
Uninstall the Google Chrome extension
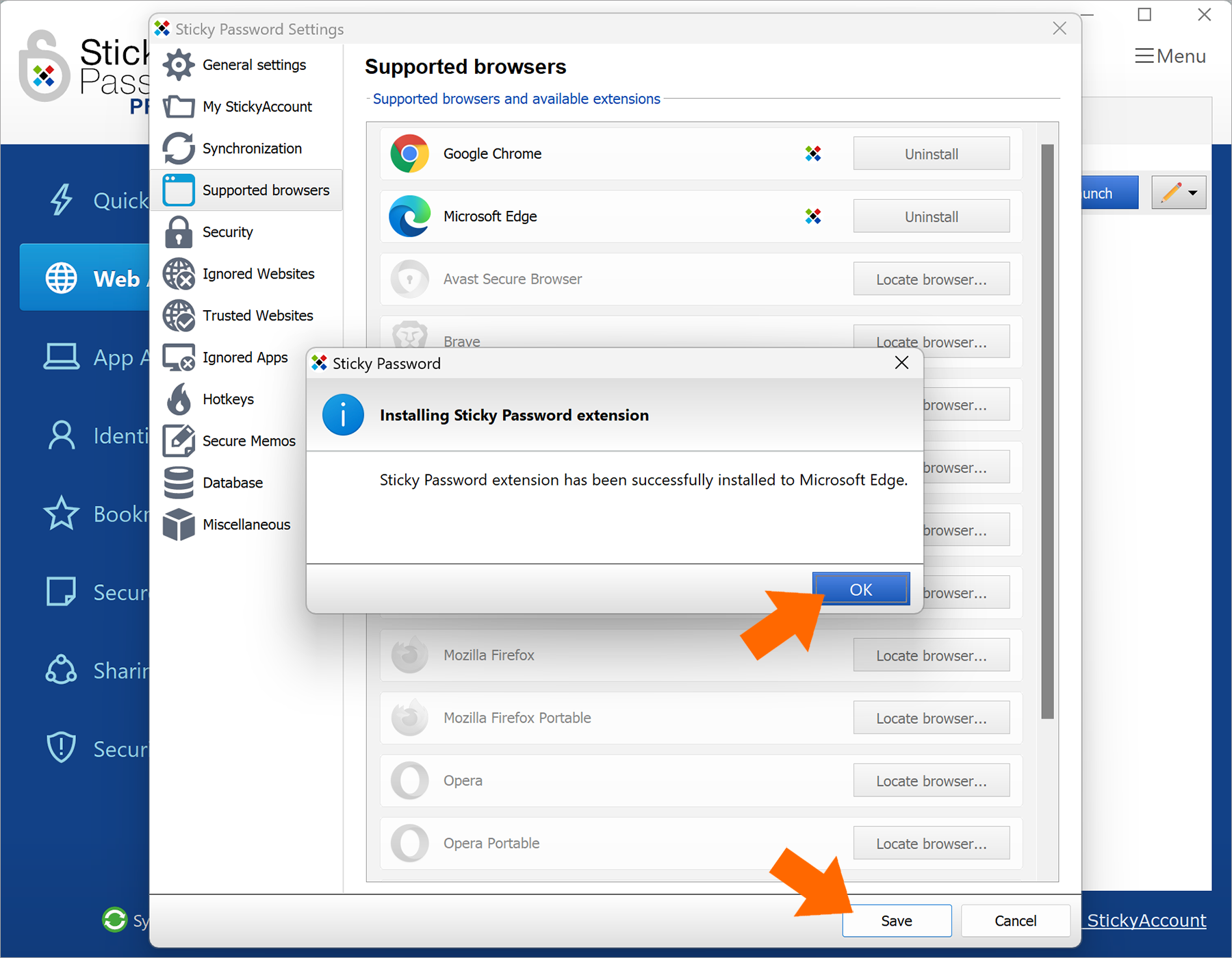click(x=931, y=154)
